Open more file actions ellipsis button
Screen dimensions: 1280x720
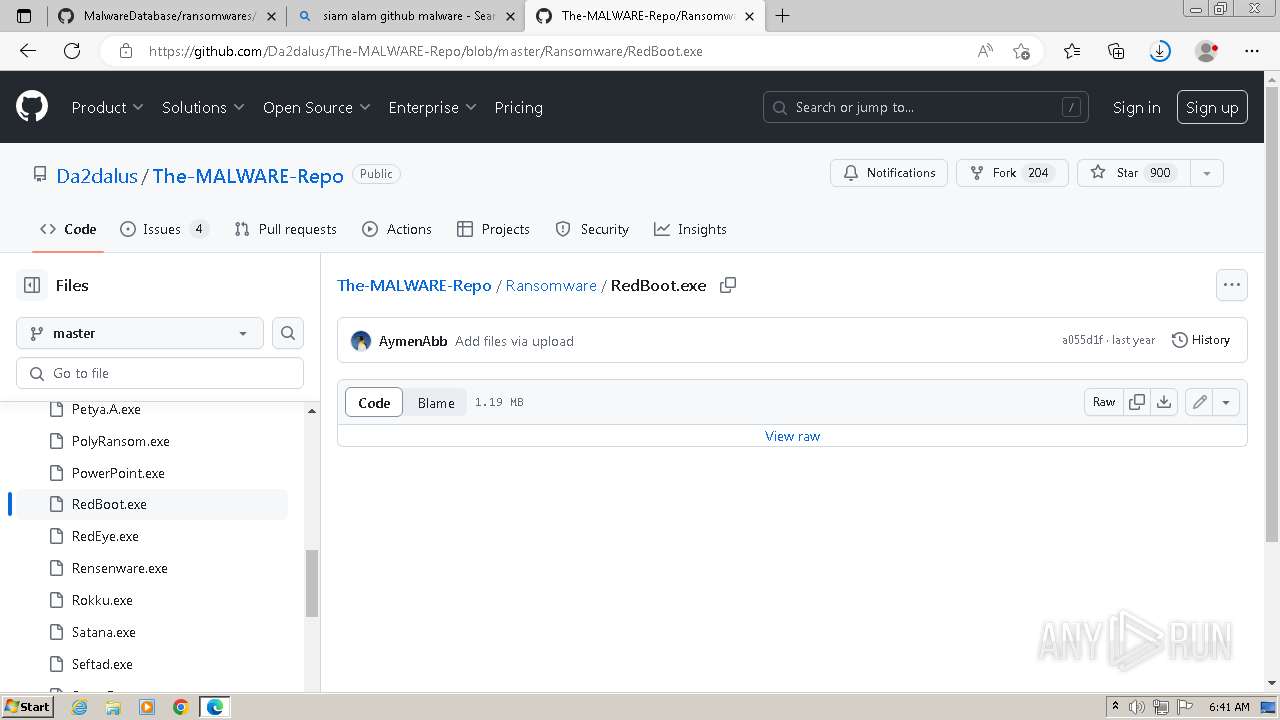click(x=1232, y=285)
